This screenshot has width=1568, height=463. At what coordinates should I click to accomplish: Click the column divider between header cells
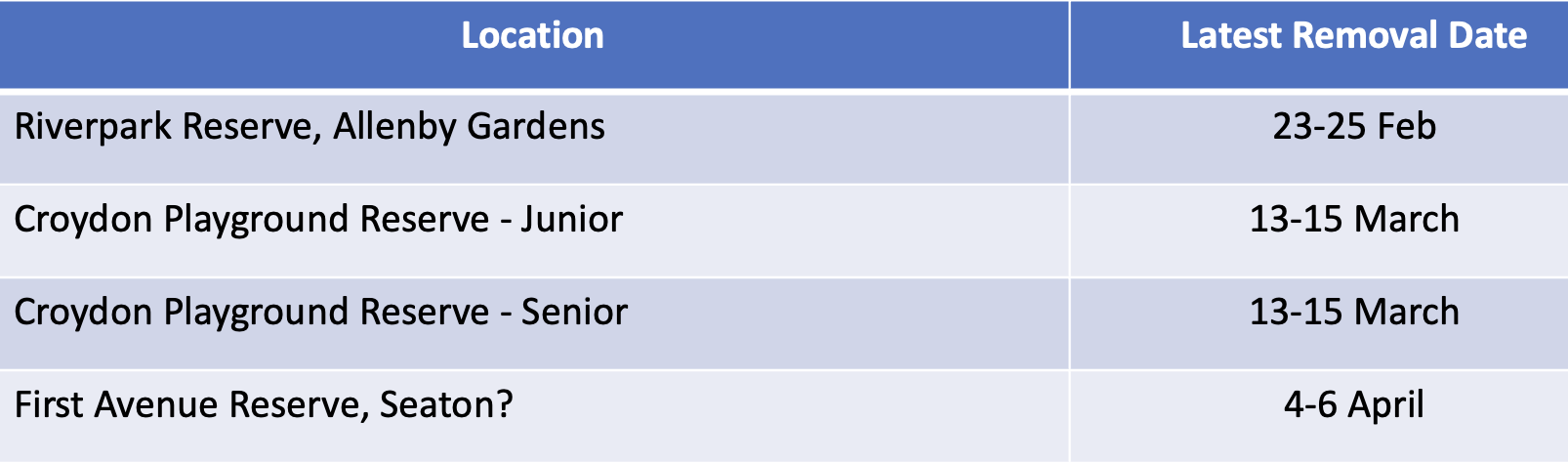(1069, 44)
